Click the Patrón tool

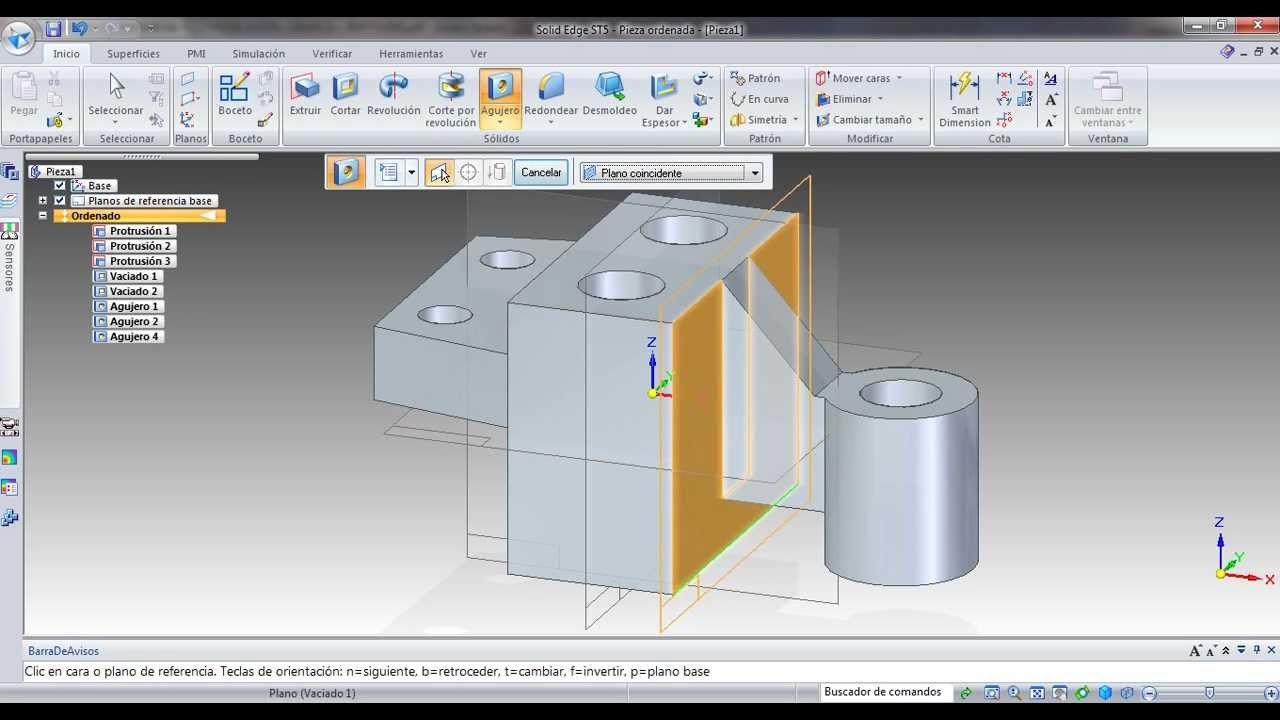755,78
